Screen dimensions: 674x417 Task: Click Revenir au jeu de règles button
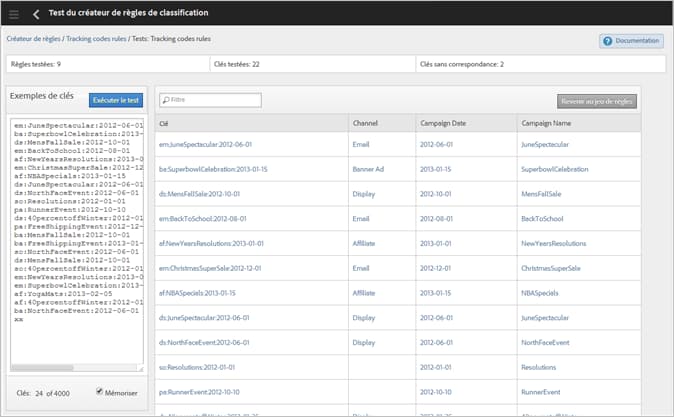597,101
